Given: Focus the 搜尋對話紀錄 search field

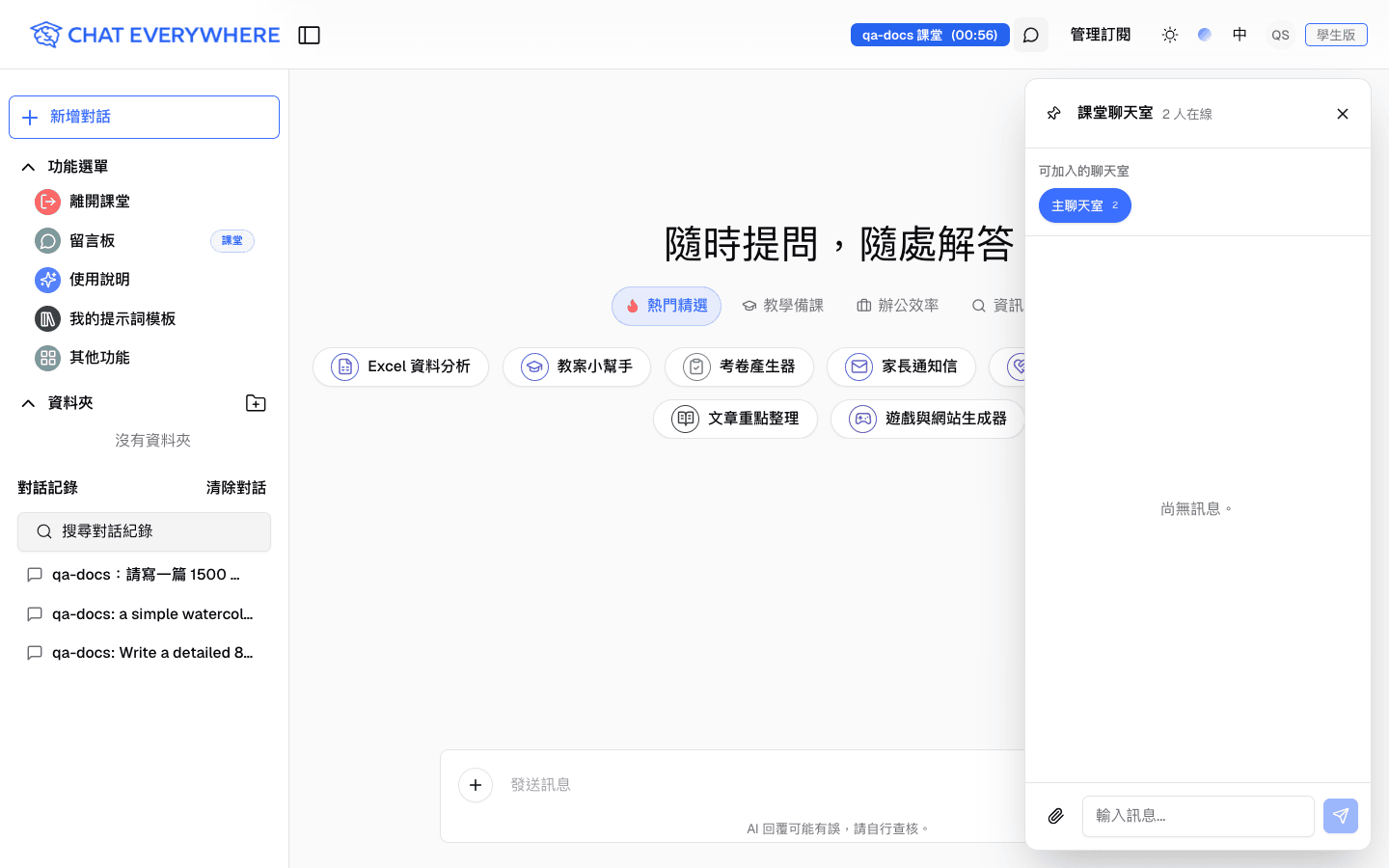Looking at the screenshot, I should [145, 531].
